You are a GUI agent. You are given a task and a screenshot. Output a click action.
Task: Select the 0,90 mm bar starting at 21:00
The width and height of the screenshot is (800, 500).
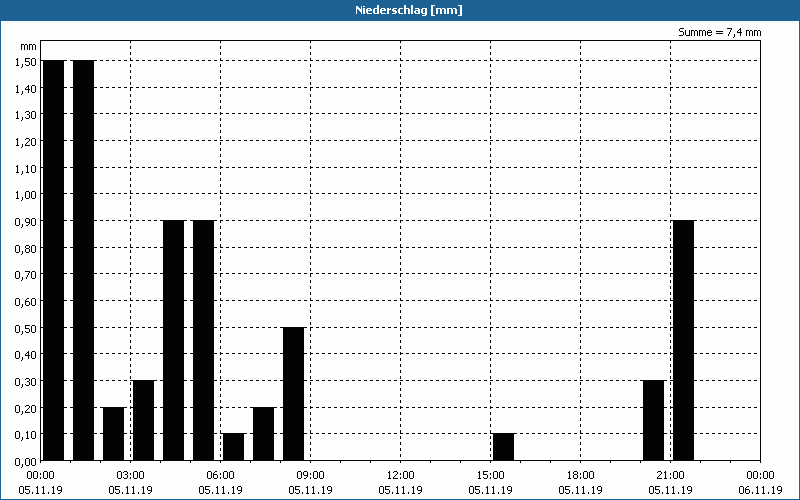pyautogui.click(x=684, y=340)
